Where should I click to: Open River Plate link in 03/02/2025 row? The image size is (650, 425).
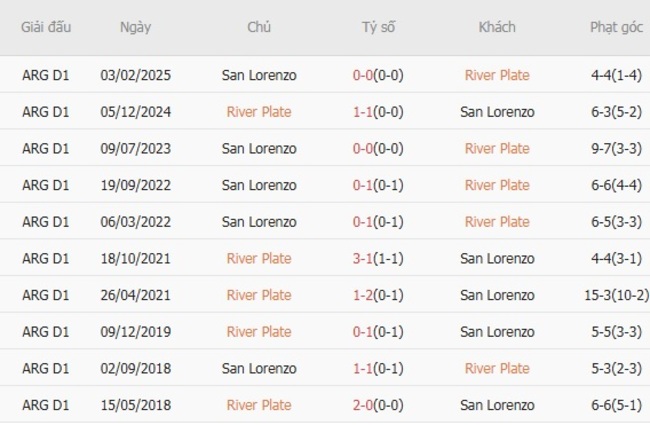tap(497, 75)
